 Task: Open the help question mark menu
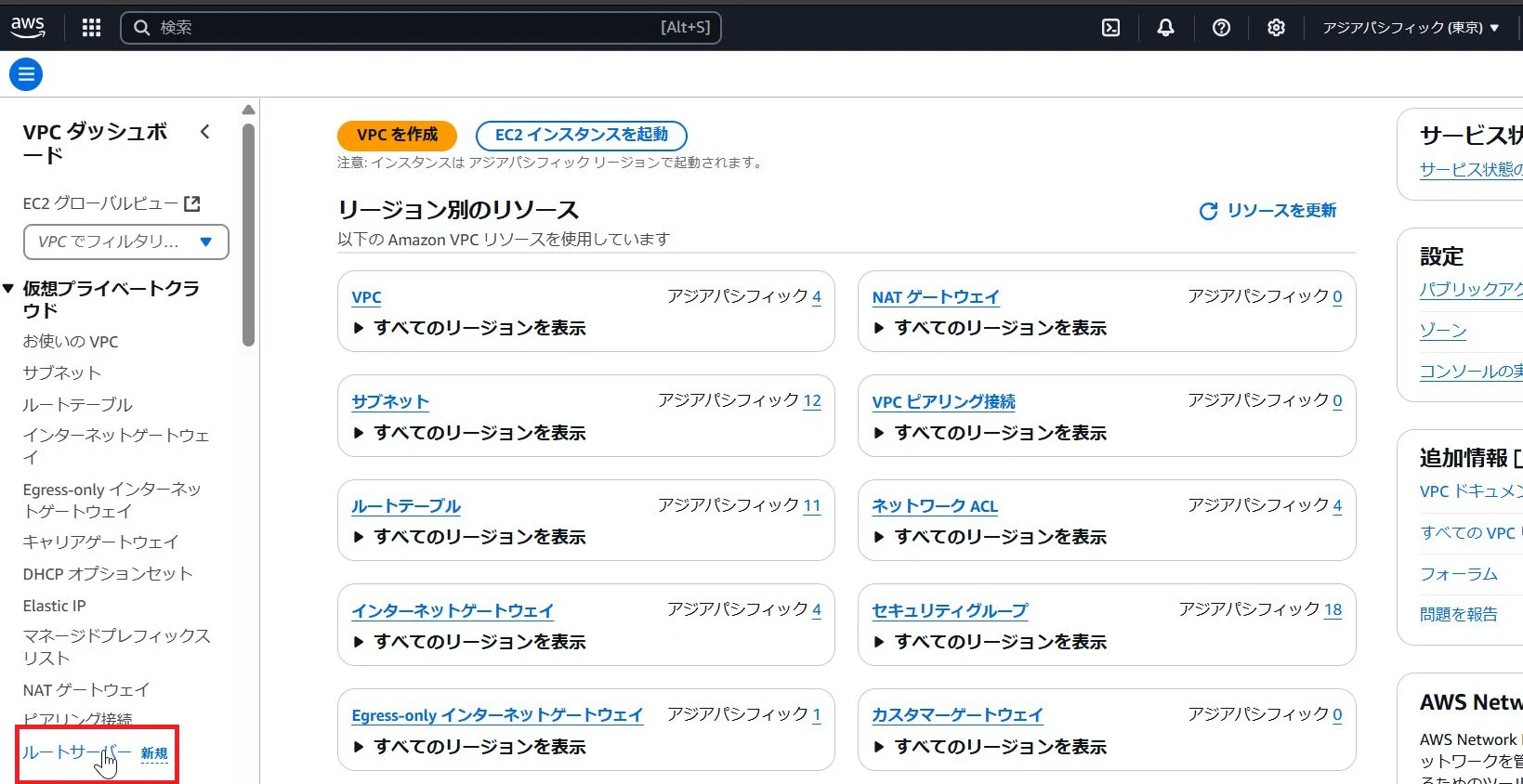(1221, 28)
